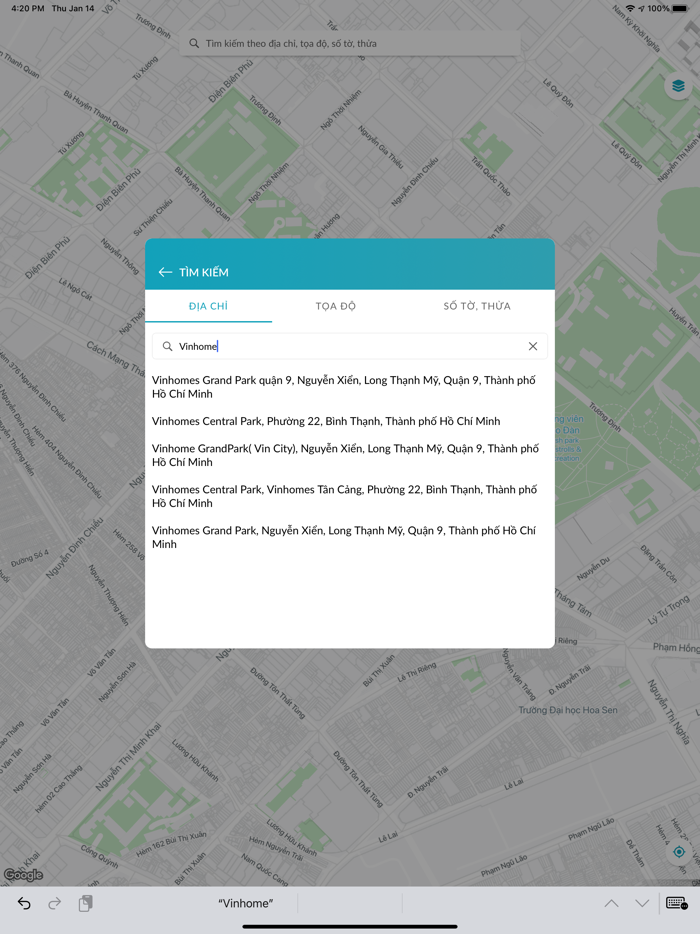Tap the magnifier icon in the dialog search field

pos(167,346)
